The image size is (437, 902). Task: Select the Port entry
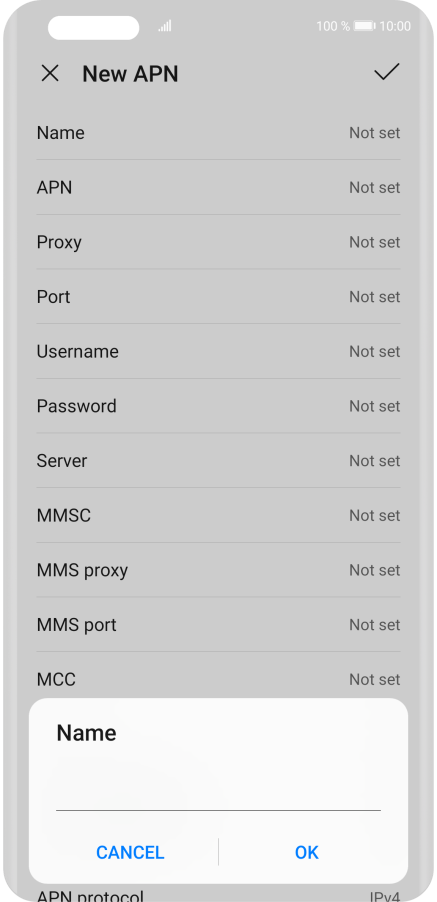(x=218, y=297)
